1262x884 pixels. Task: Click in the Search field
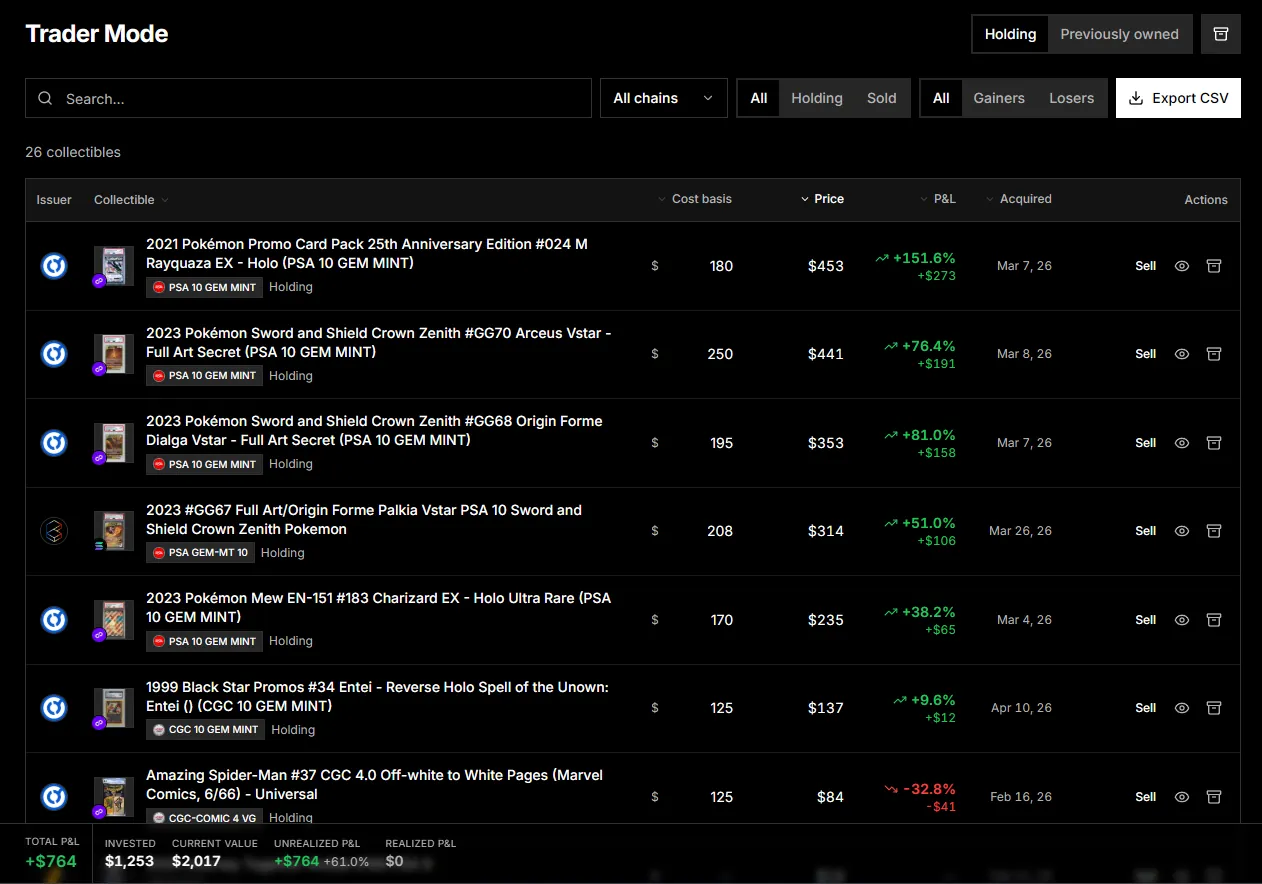tap(308, 98)
